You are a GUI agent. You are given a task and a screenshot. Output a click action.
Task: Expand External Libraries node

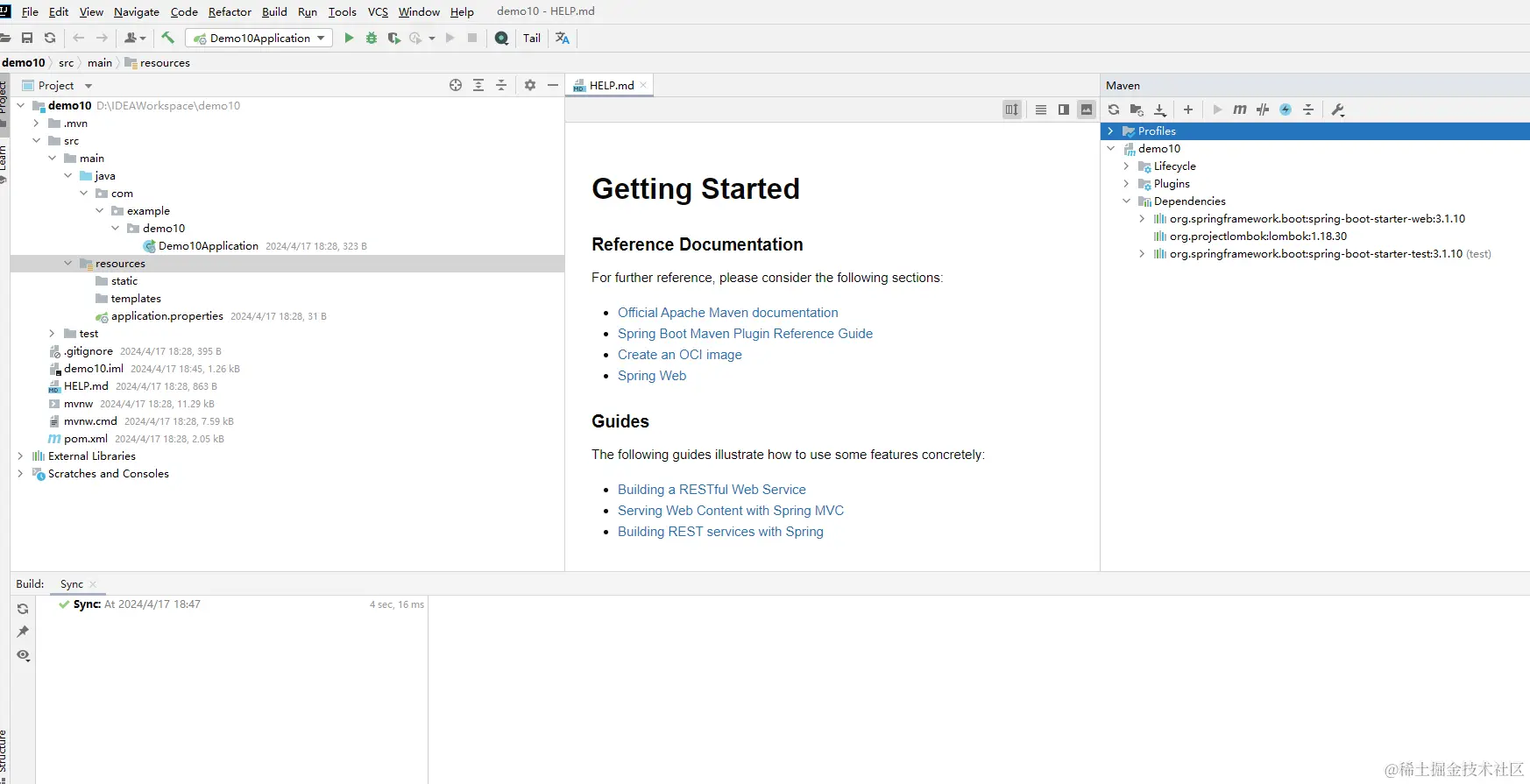coord(20,456)
